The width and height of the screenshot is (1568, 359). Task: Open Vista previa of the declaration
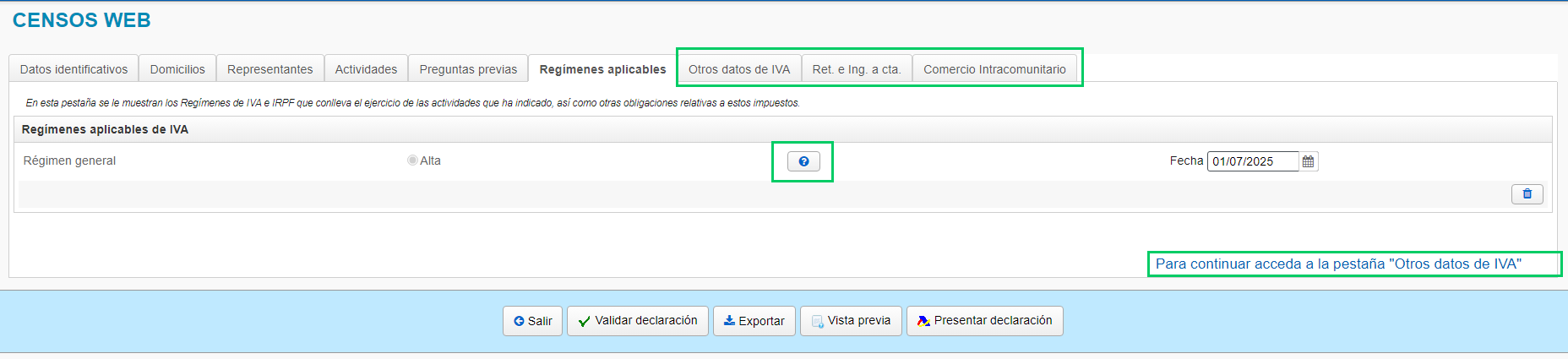tap(851, 321)
